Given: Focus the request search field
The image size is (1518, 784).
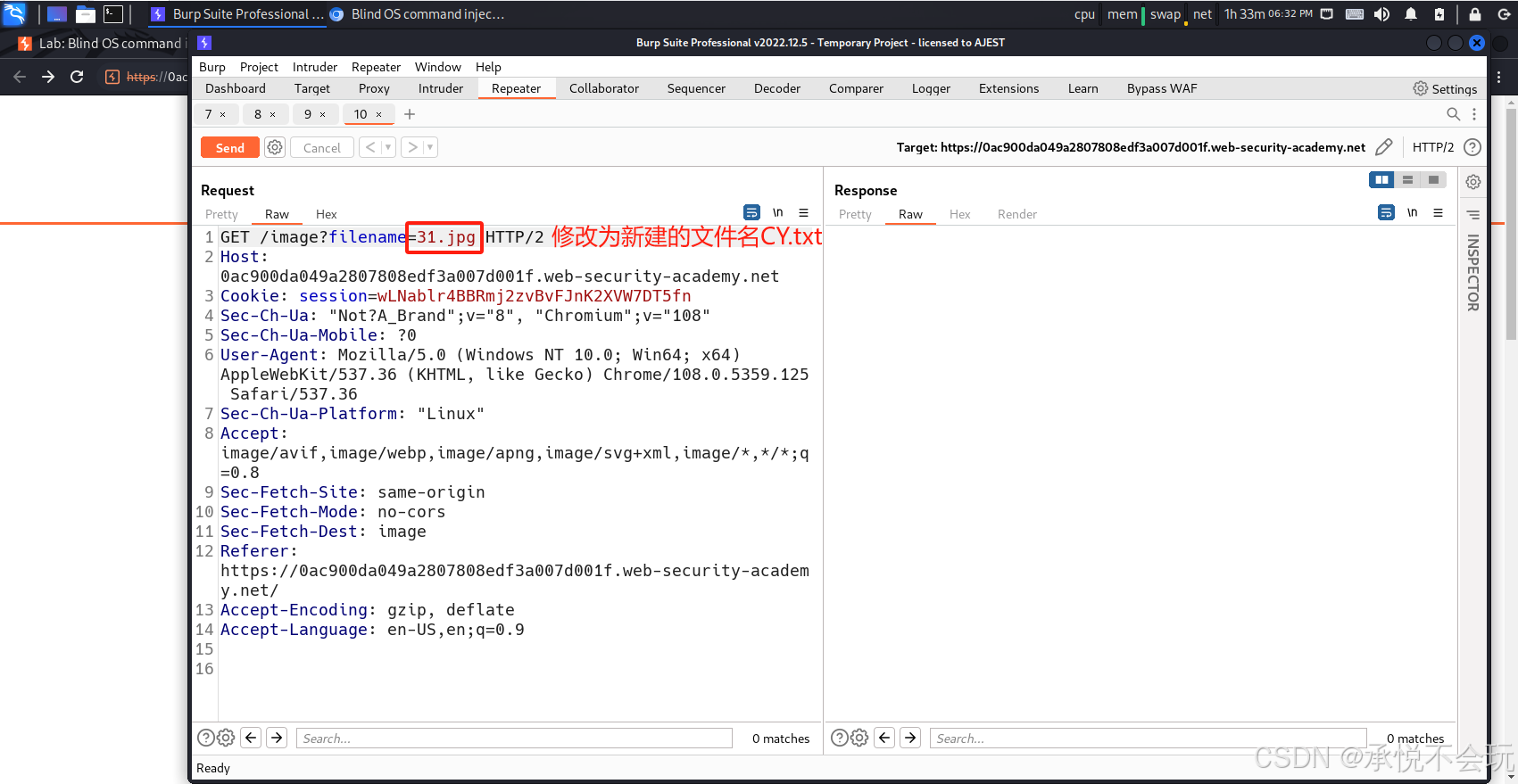Looking at the screenshot, I should [514, 738].
